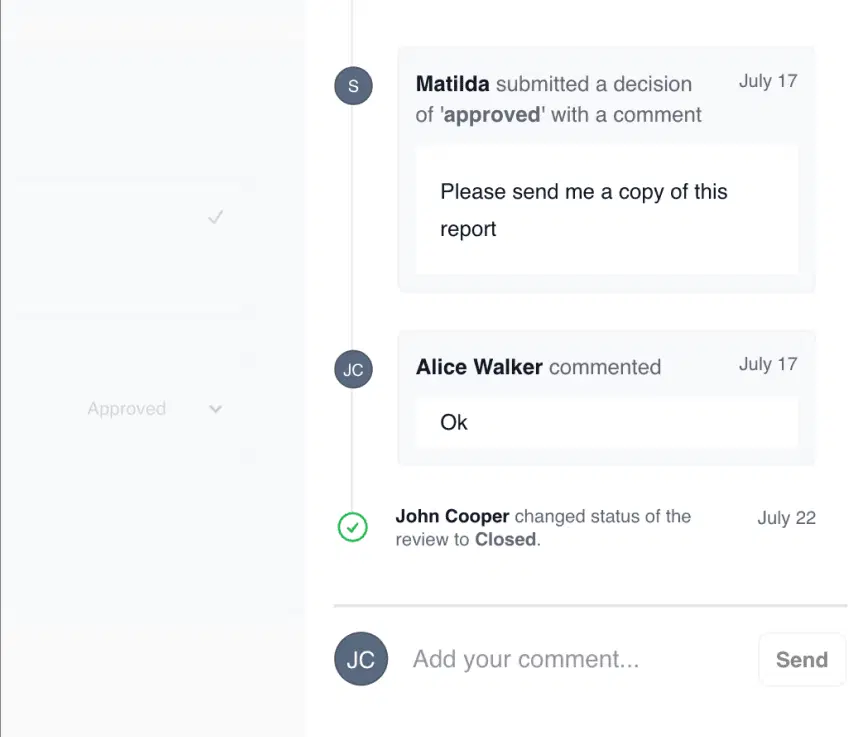This screenshot has width=865, height=737.
Task: Open Alice Walker's name link
Action: (x=479, y=367)
